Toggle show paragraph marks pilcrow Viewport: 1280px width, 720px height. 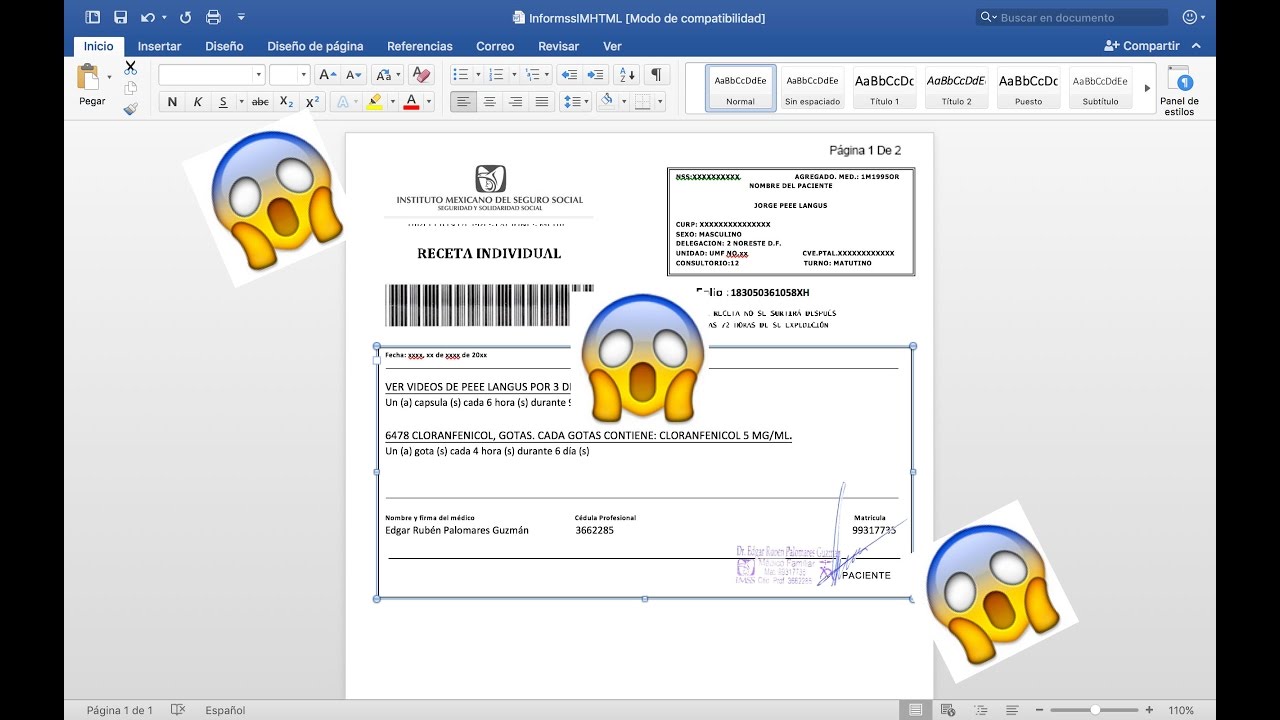click(x=656, y=75)
